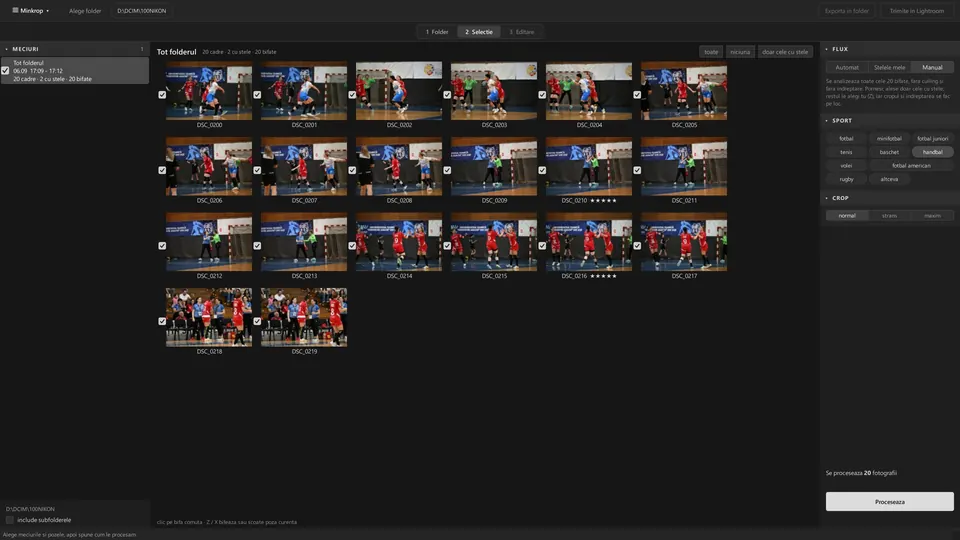Select altceva sport option
This screenshot has width=960, height=540.
tap(889, 179)
